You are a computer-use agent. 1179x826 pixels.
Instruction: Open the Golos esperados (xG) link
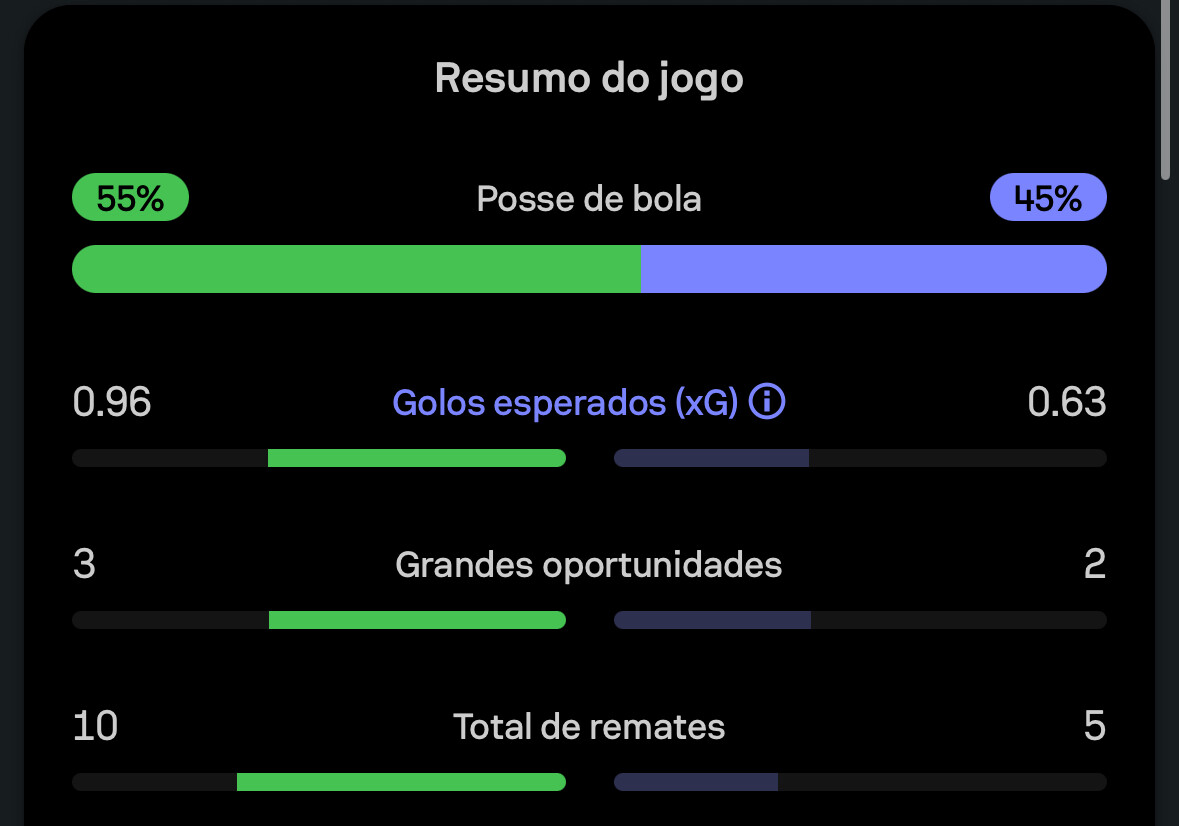(564, 403)
